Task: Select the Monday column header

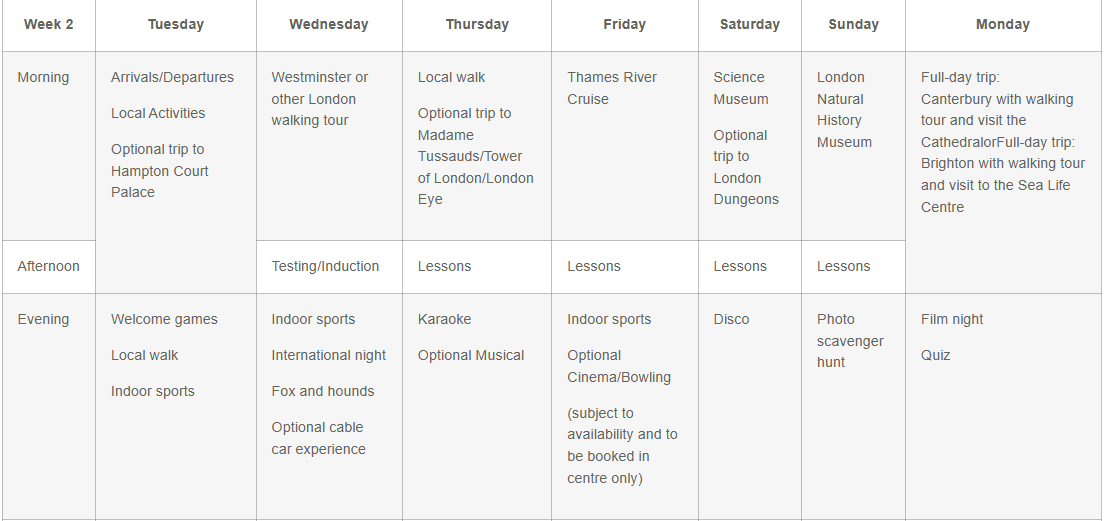Action: point(1002,25)
